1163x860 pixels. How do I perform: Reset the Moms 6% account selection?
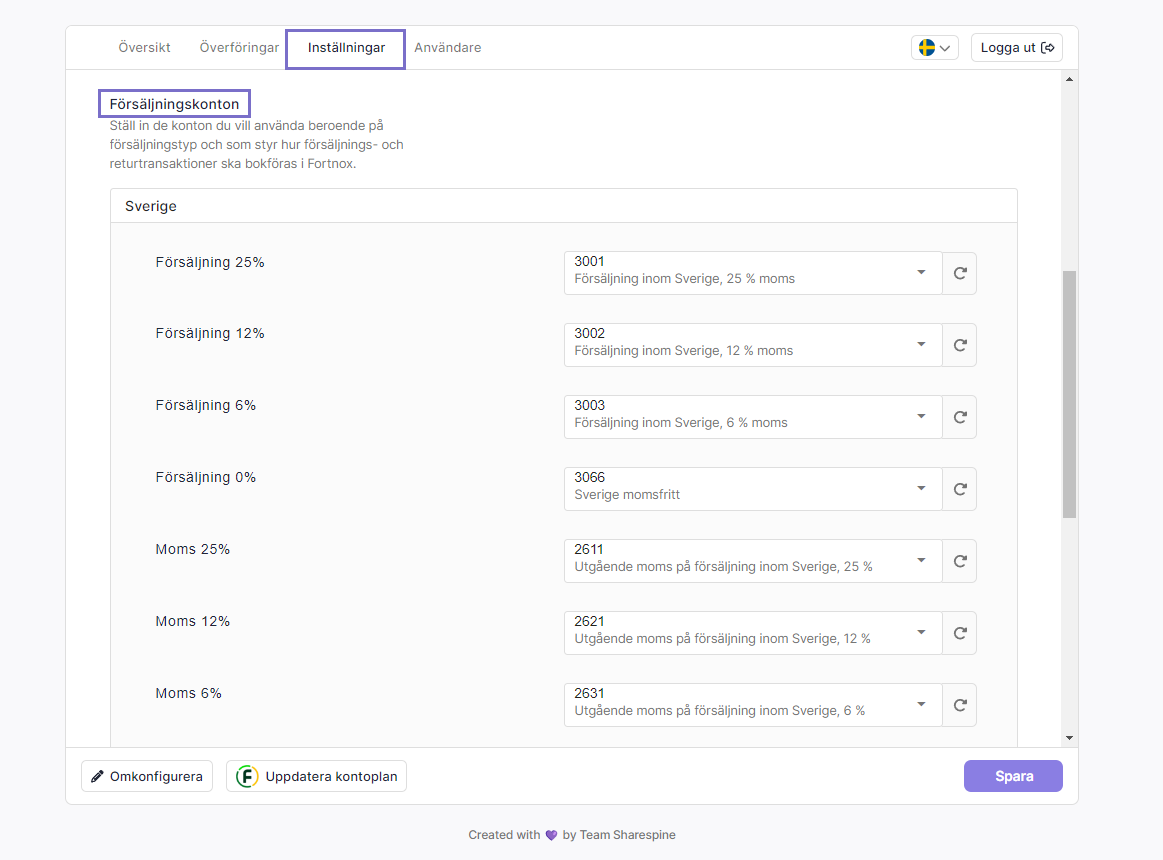[960, 705]
